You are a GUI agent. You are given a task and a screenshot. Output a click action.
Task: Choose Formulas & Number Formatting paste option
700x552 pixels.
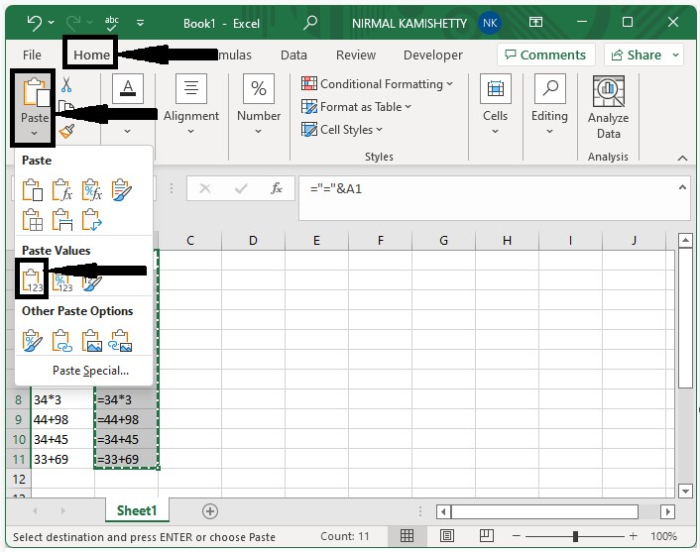(x=92, y=190)
